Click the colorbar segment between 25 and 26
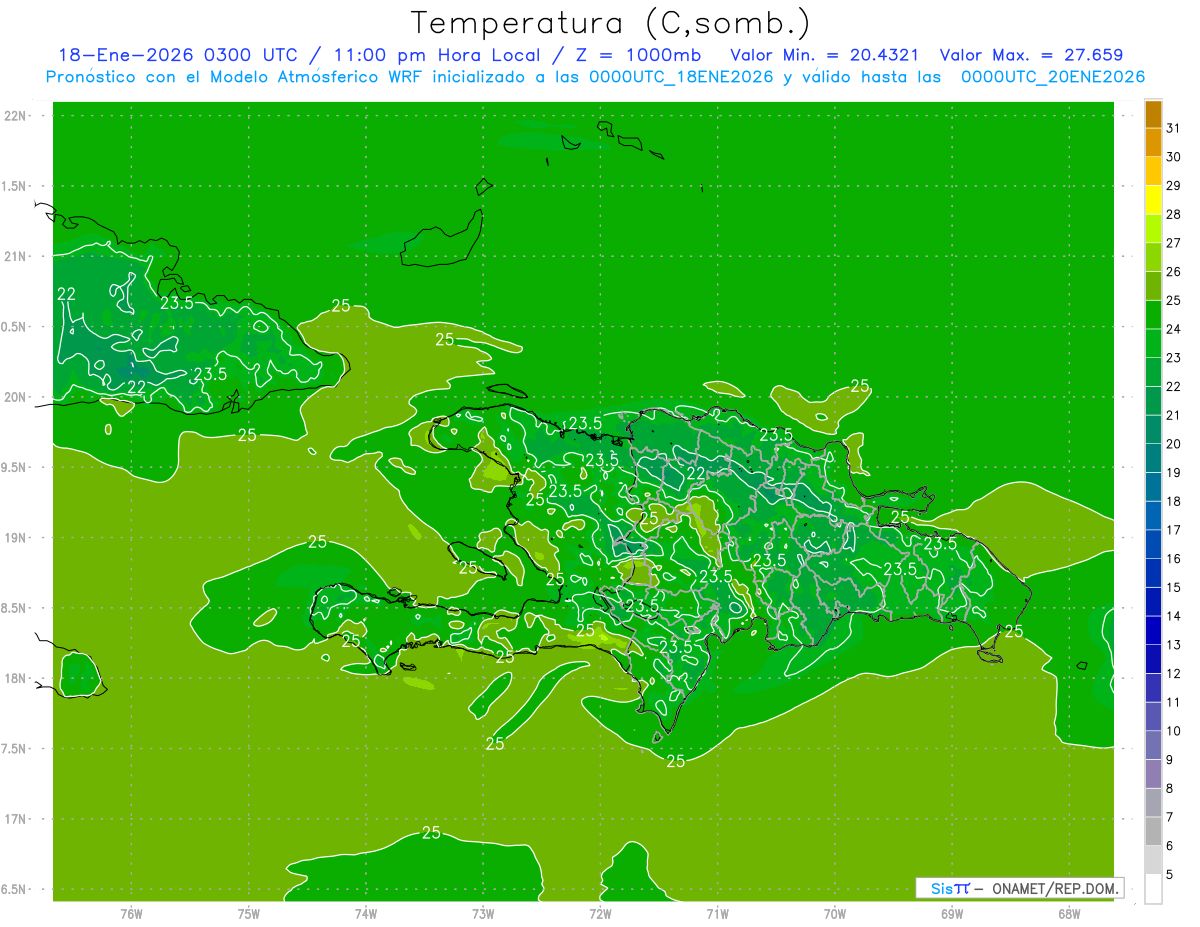Viewport: 1200px width, 927px height. point(1153,287)
